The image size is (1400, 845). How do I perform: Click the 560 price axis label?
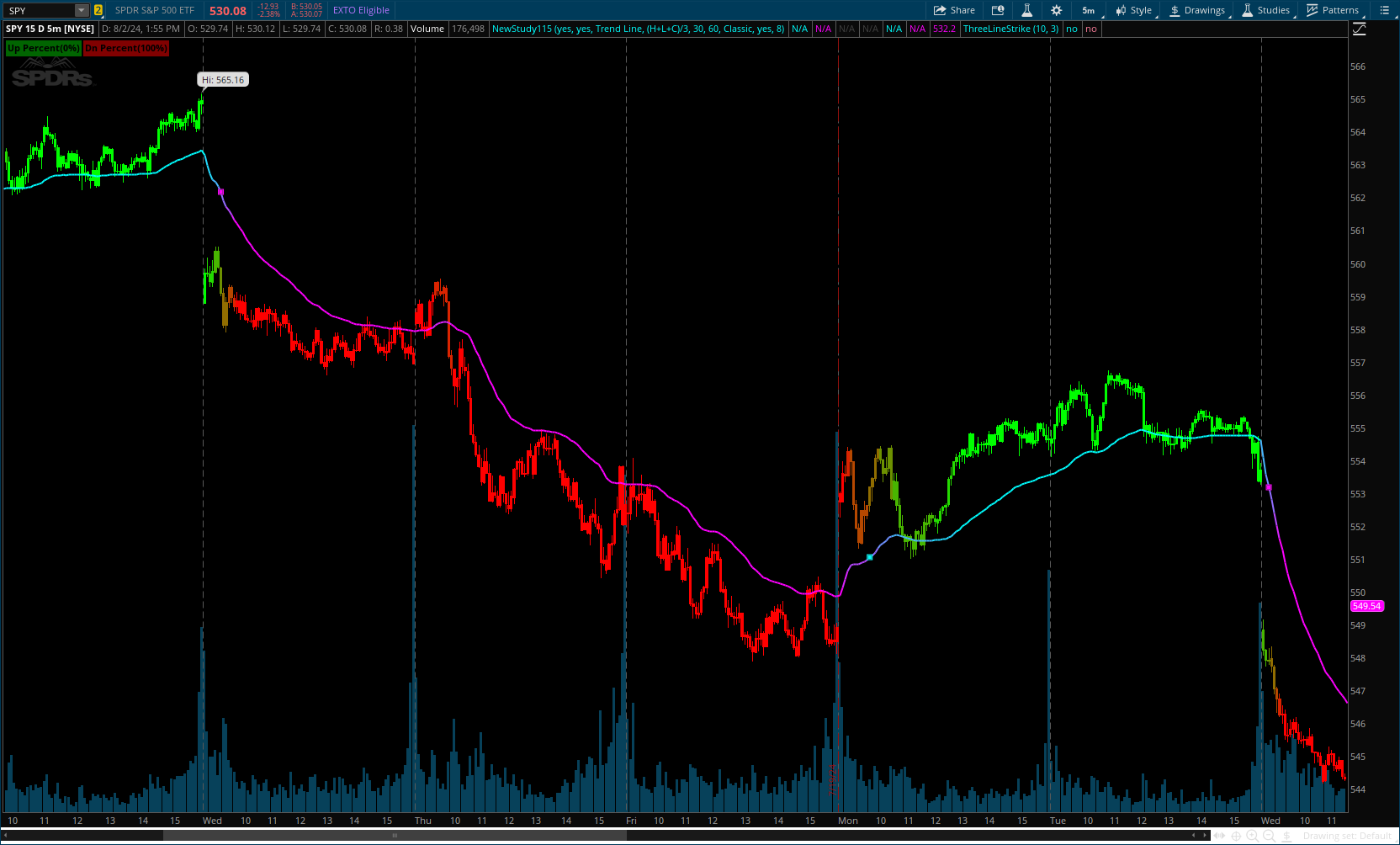click(1358, 265)
